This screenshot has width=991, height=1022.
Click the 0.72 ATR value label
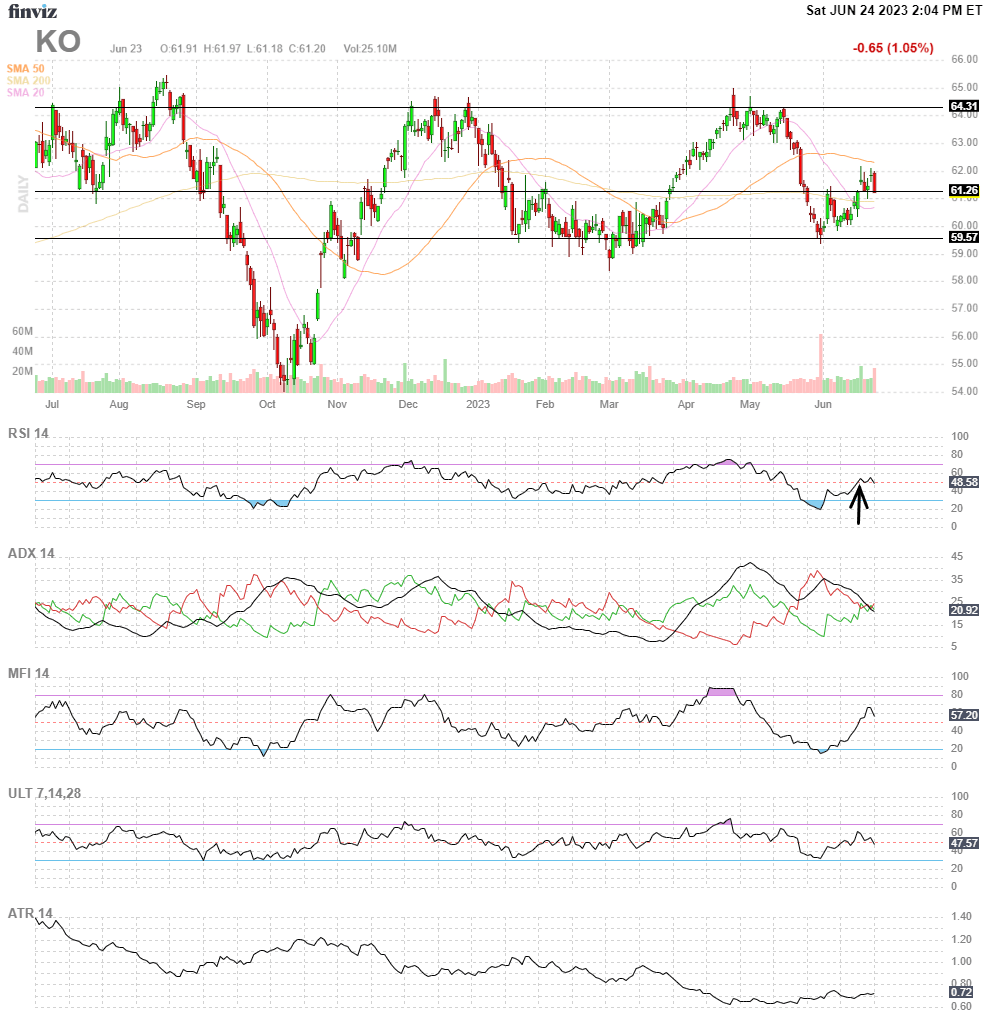point(961,992)
